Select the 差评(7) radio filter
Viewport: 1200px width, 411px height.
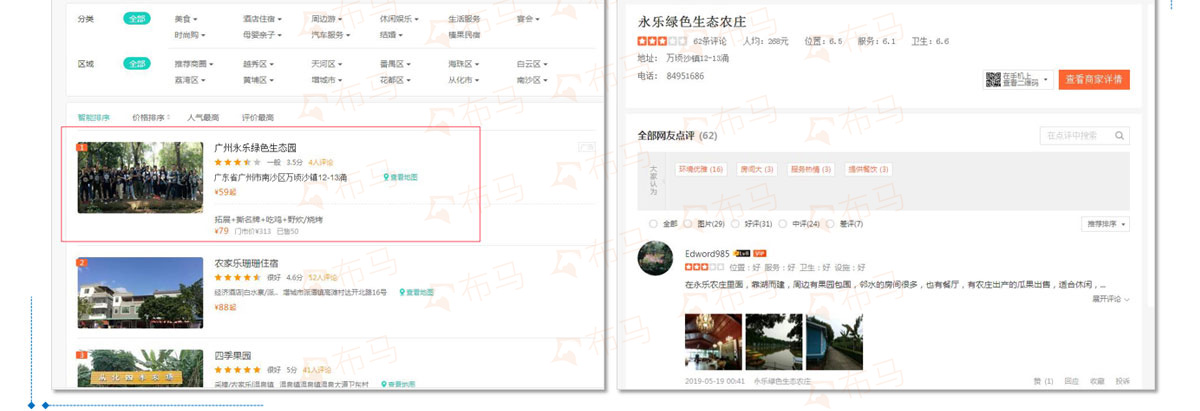coord(831,224)
